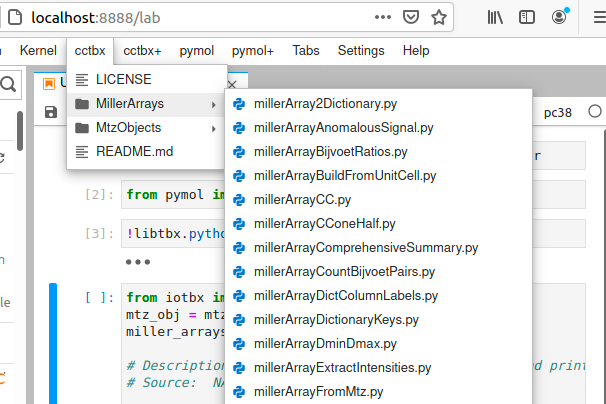Click the Python icon beside millerArrayCC.py
The width and height of the screenshot is (606, 404).
tap(239, 200)
